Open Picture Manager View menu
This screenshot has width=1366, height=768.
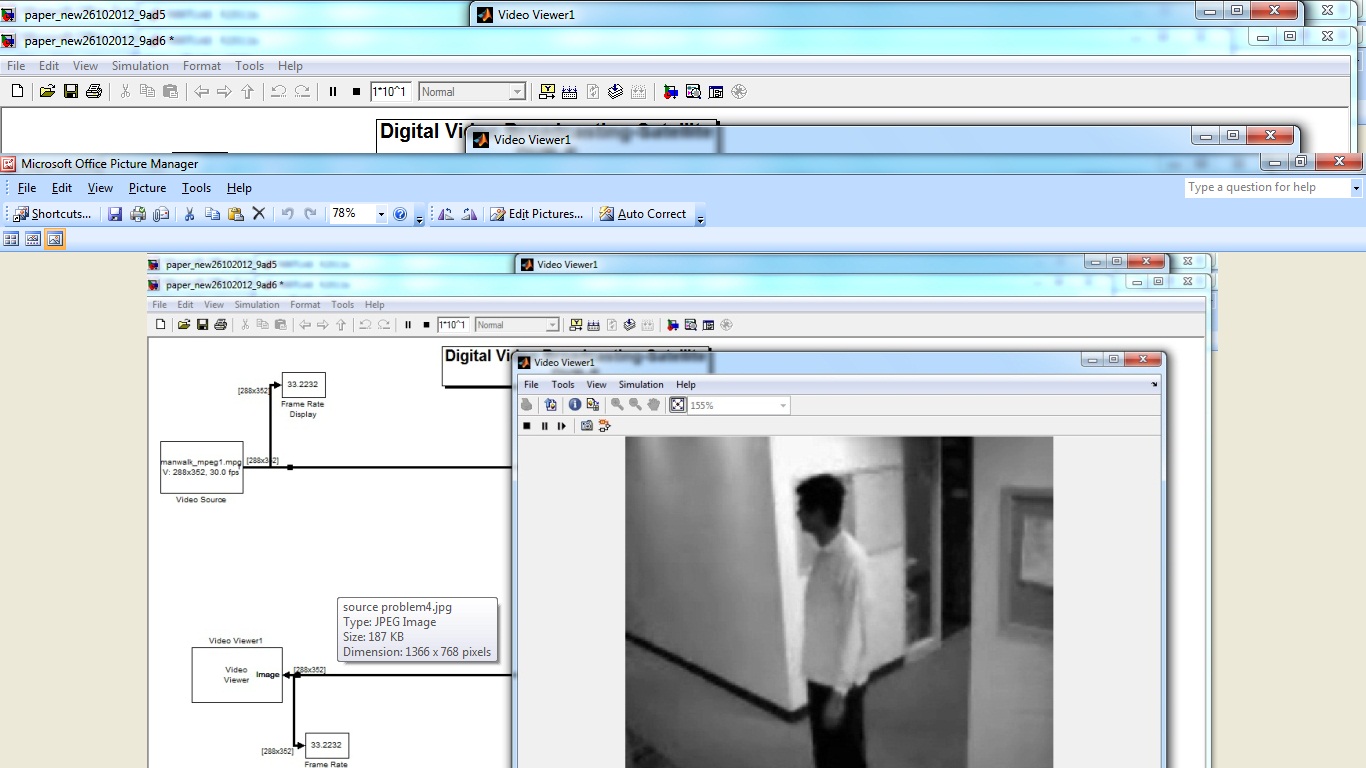(x=100, y=188)
